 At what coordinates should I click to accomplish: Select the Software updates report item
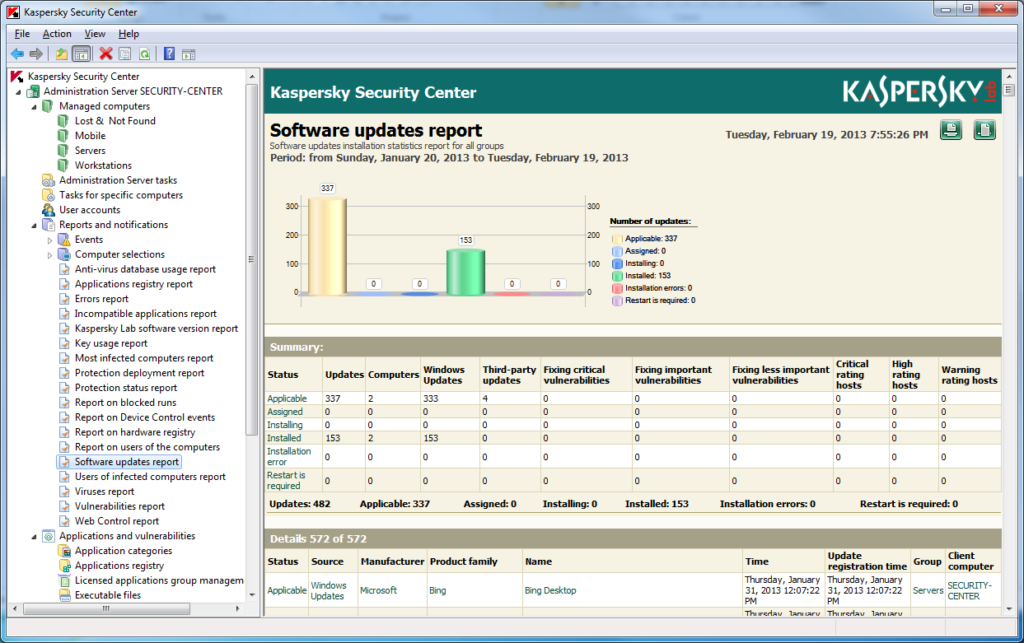126,462
